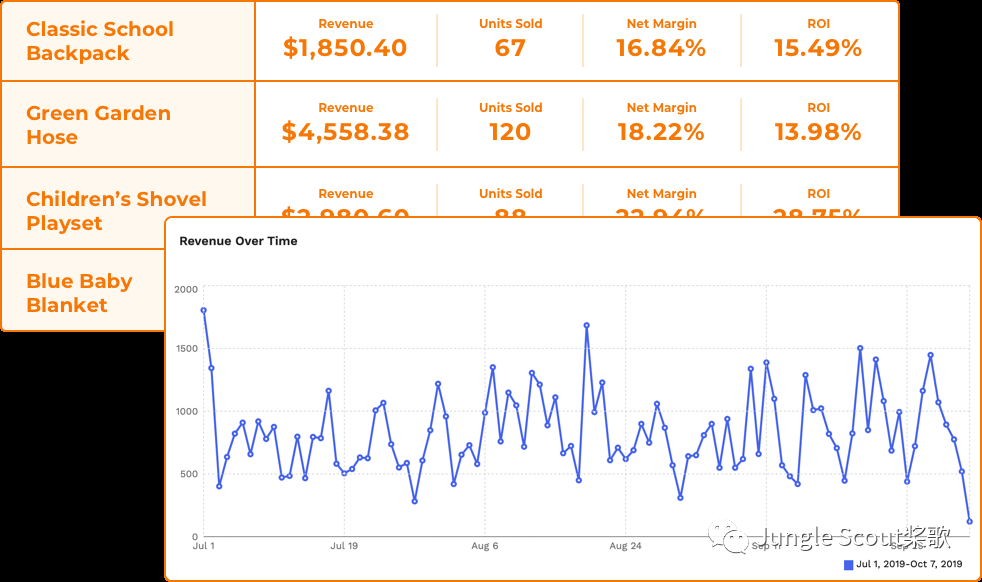Open the Classic School Backpack product
The width and height of the screenshot is (982, 582).
point(100,41)
